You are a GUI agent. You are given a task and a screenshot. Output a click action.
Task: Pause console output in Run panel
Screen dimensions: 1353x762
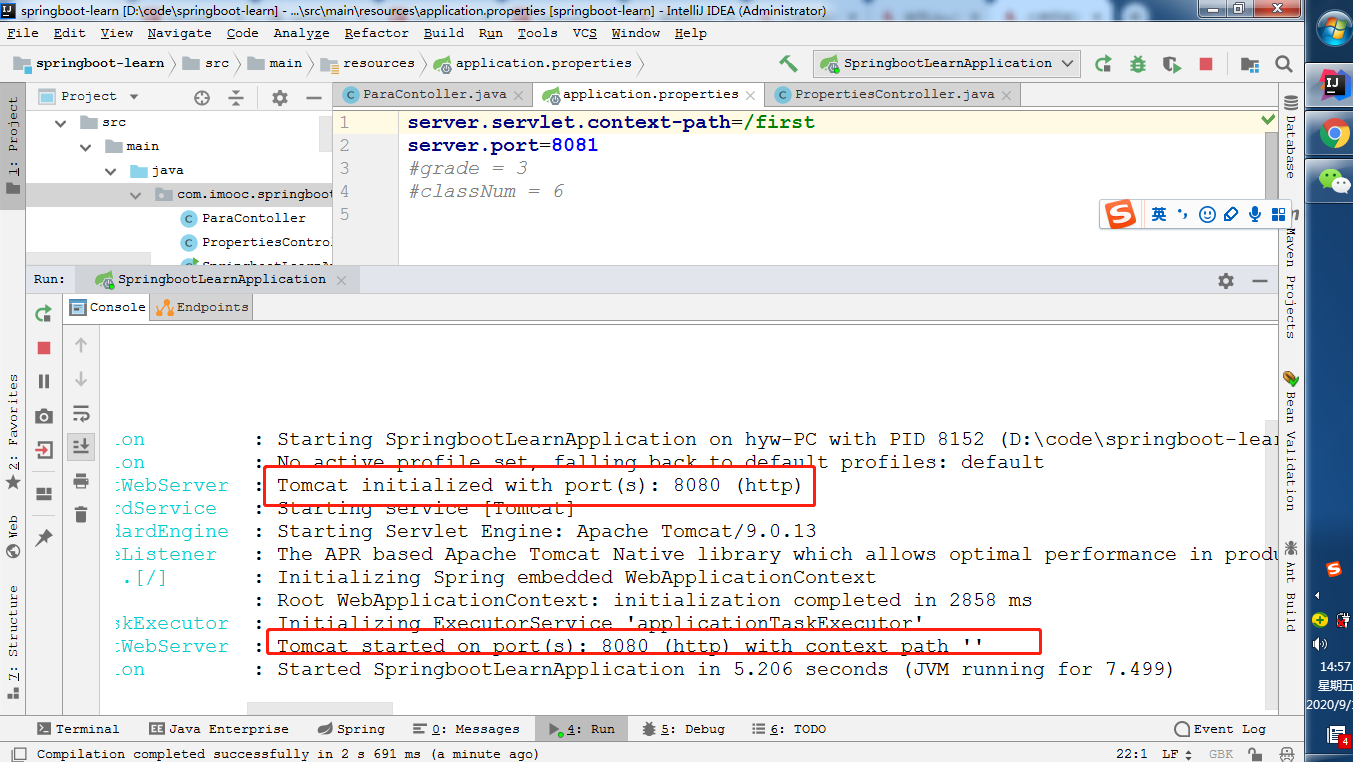pos(44,381)
